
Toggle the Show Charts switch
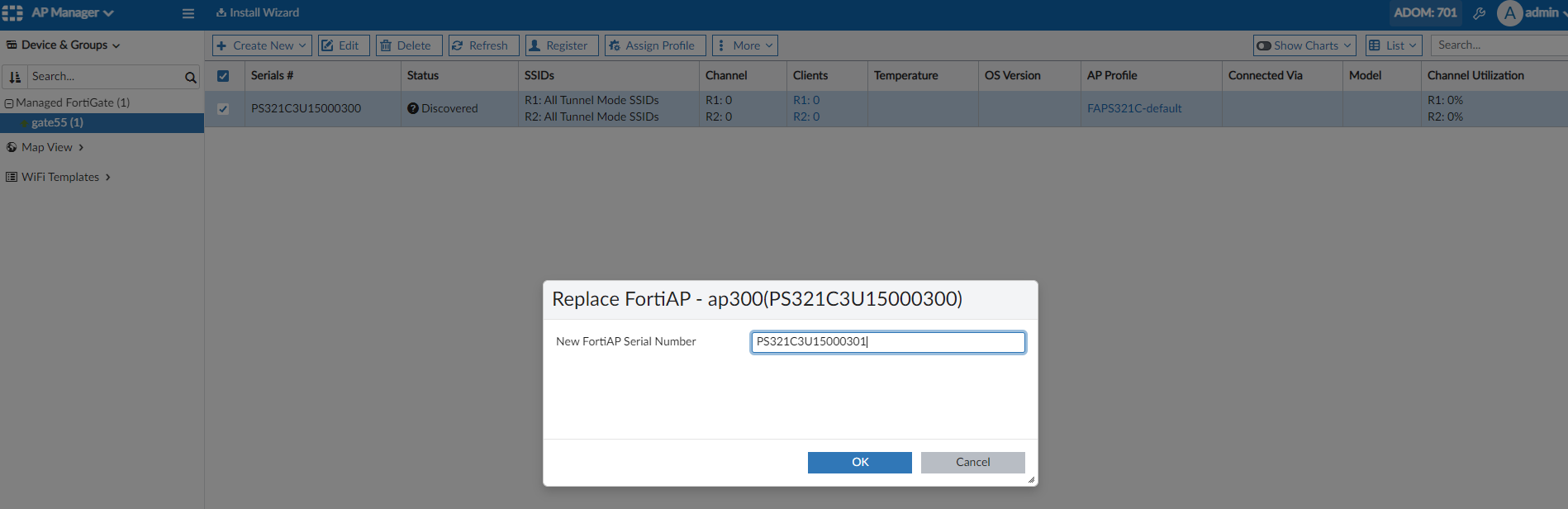pyautogui.click(x=1264, y=45)
